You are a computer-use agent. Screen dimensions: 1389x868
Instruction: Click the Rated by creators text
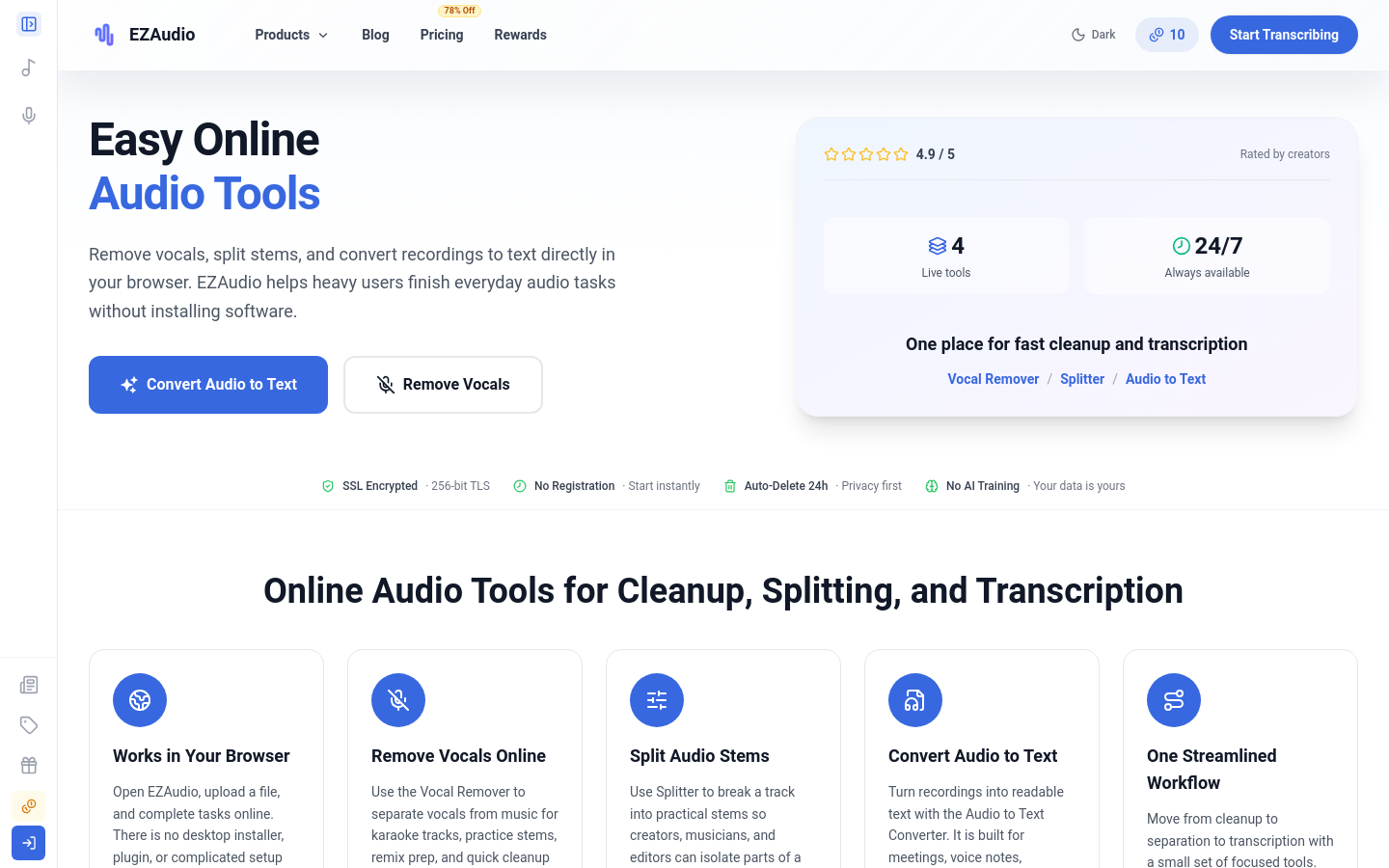tap(1285, 154)
